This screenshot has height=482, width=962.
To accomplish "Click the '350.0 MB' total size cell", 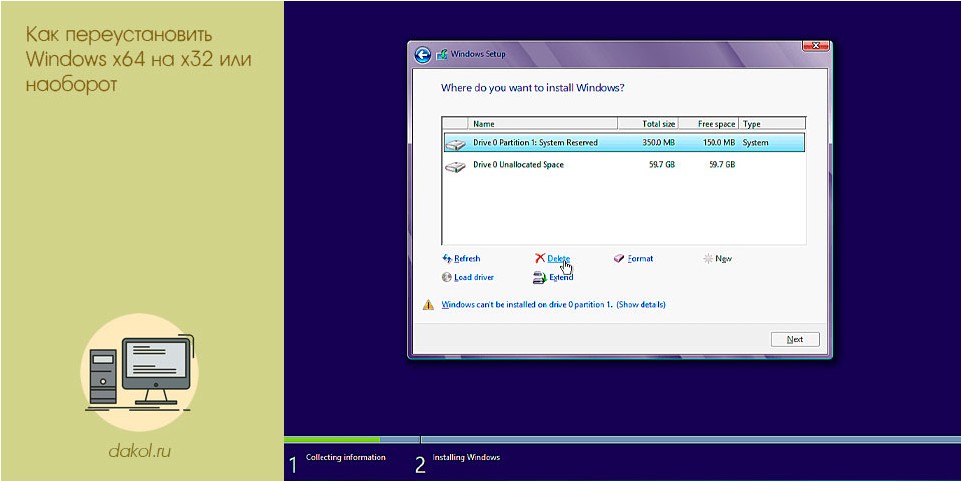I will [658, 143].
